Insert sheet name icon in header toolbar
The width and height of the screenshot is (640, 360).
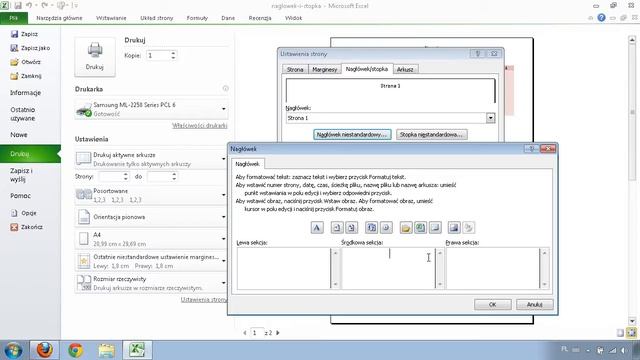tap(435, 227)
